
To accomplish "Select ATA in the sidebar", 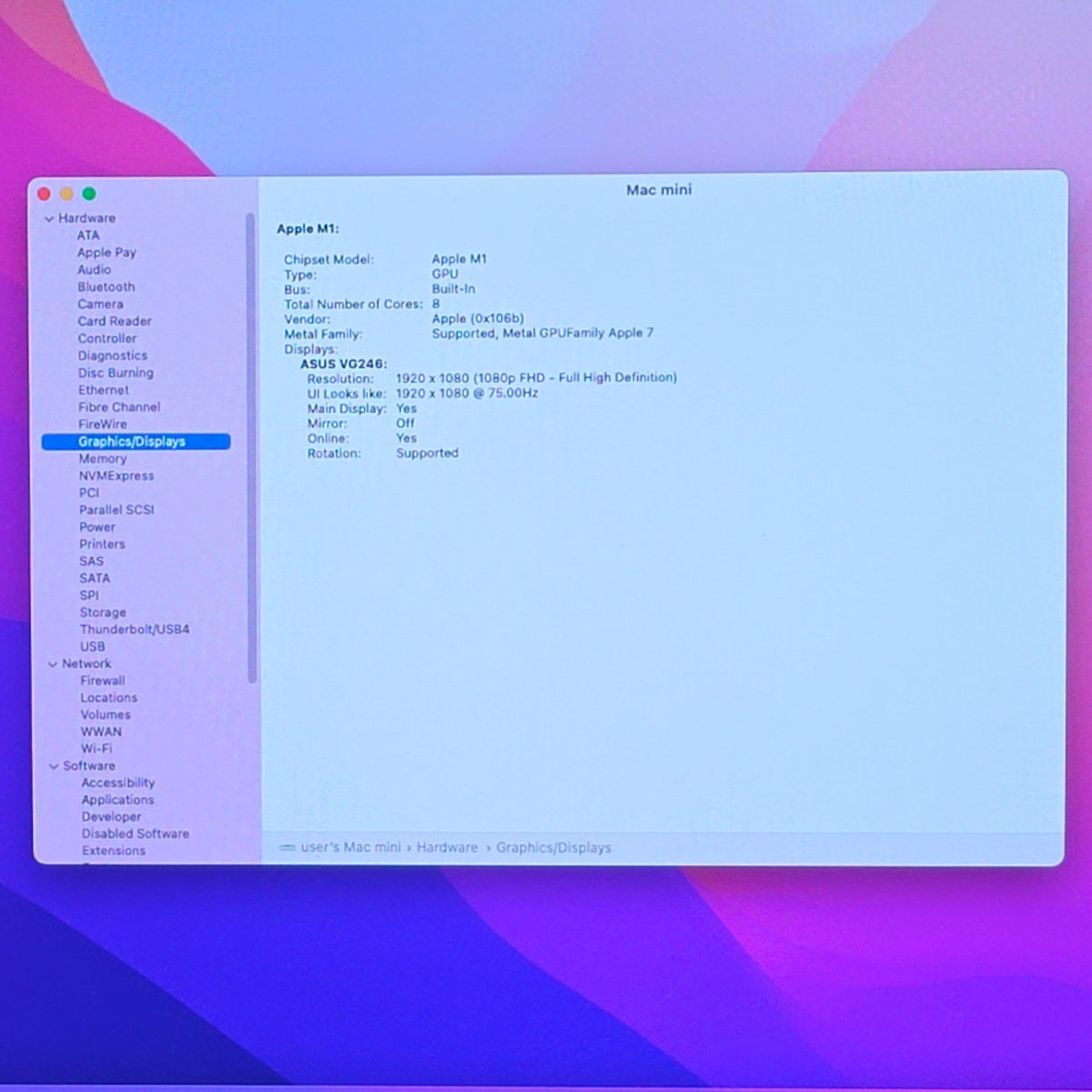I will [88, 236].
